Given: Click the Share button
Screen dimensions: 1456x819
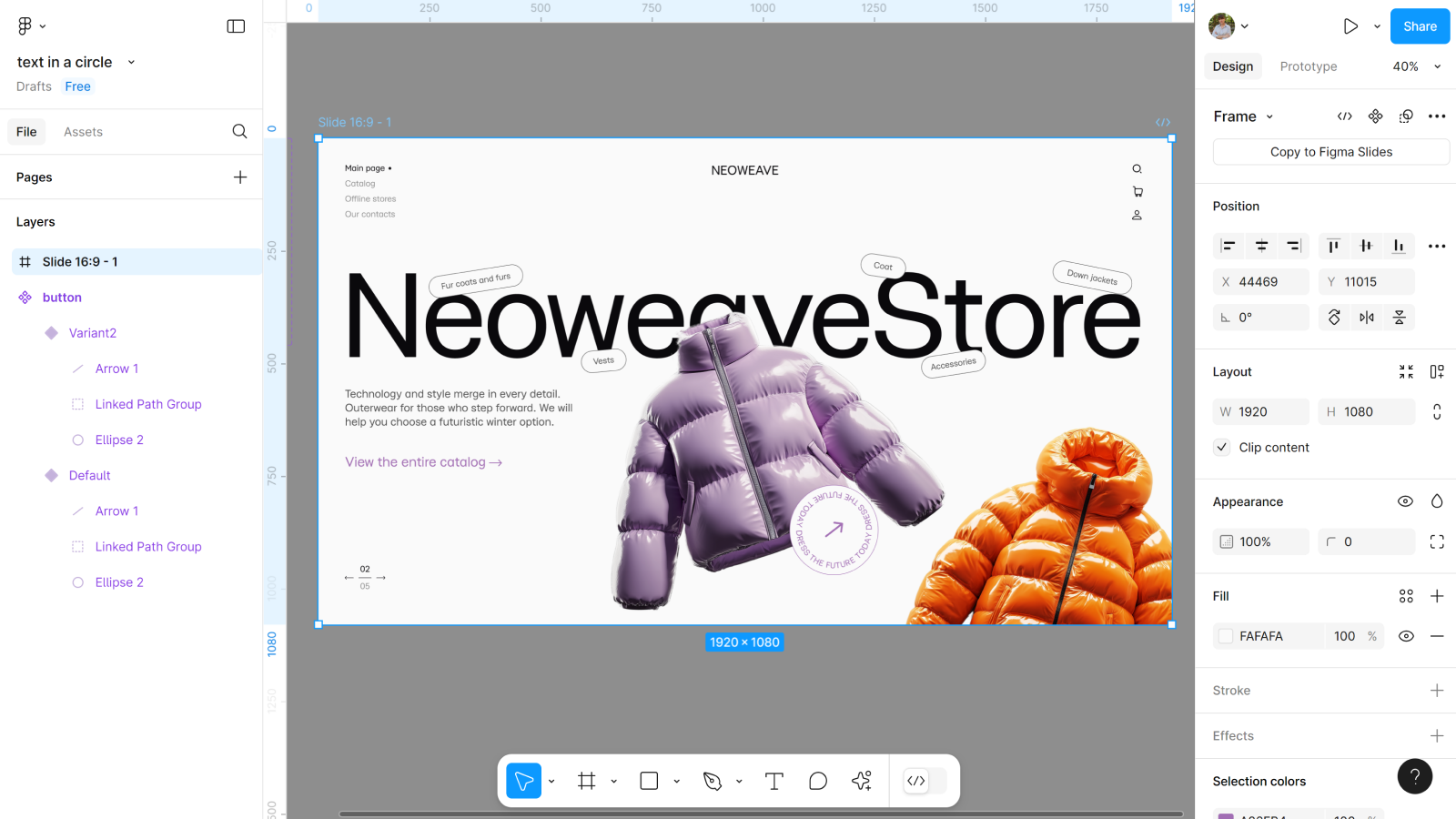Looking at the screenshot, I should point(1419,26).
